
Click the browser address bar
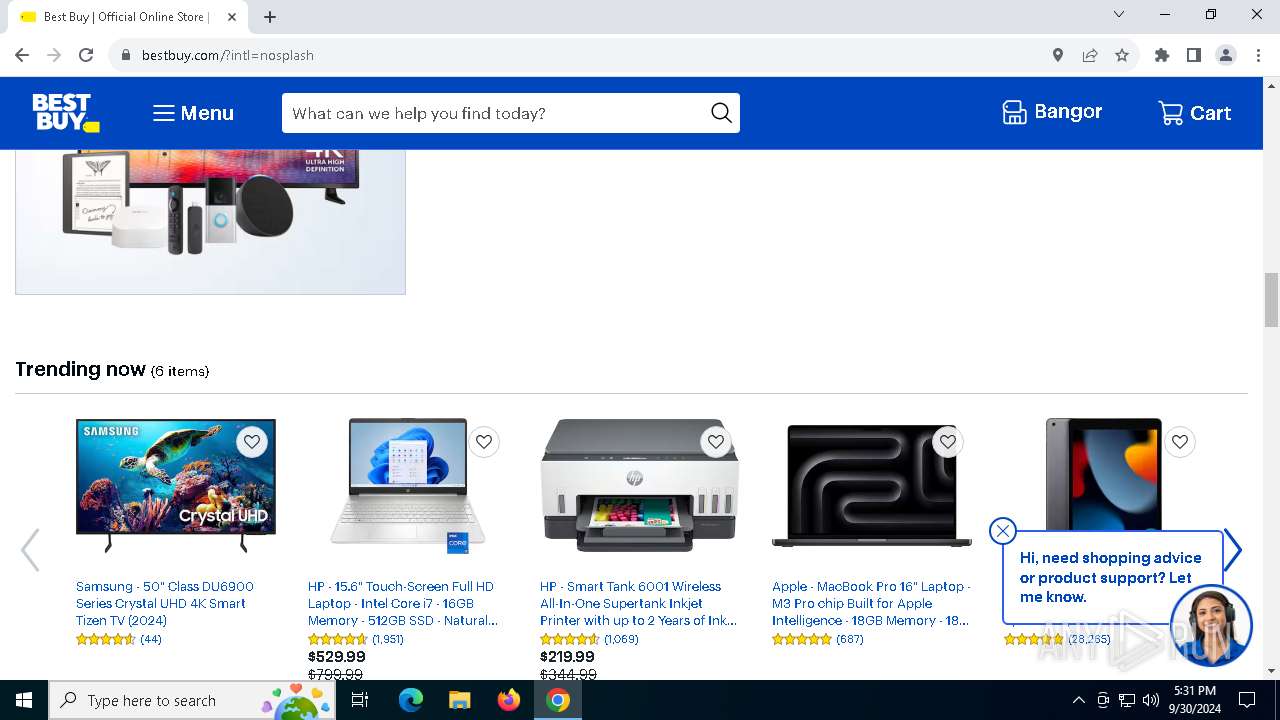click(x=580, y=55)
